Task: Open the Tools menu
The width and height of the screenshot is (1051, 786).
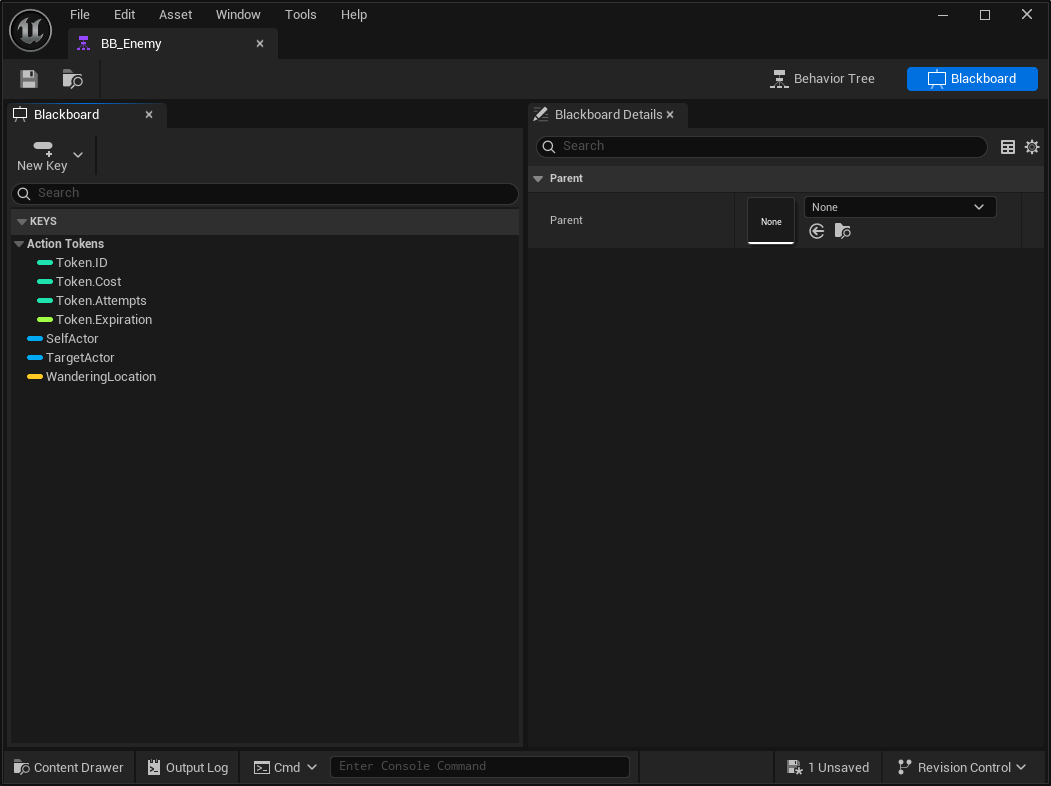Action: 300,15
